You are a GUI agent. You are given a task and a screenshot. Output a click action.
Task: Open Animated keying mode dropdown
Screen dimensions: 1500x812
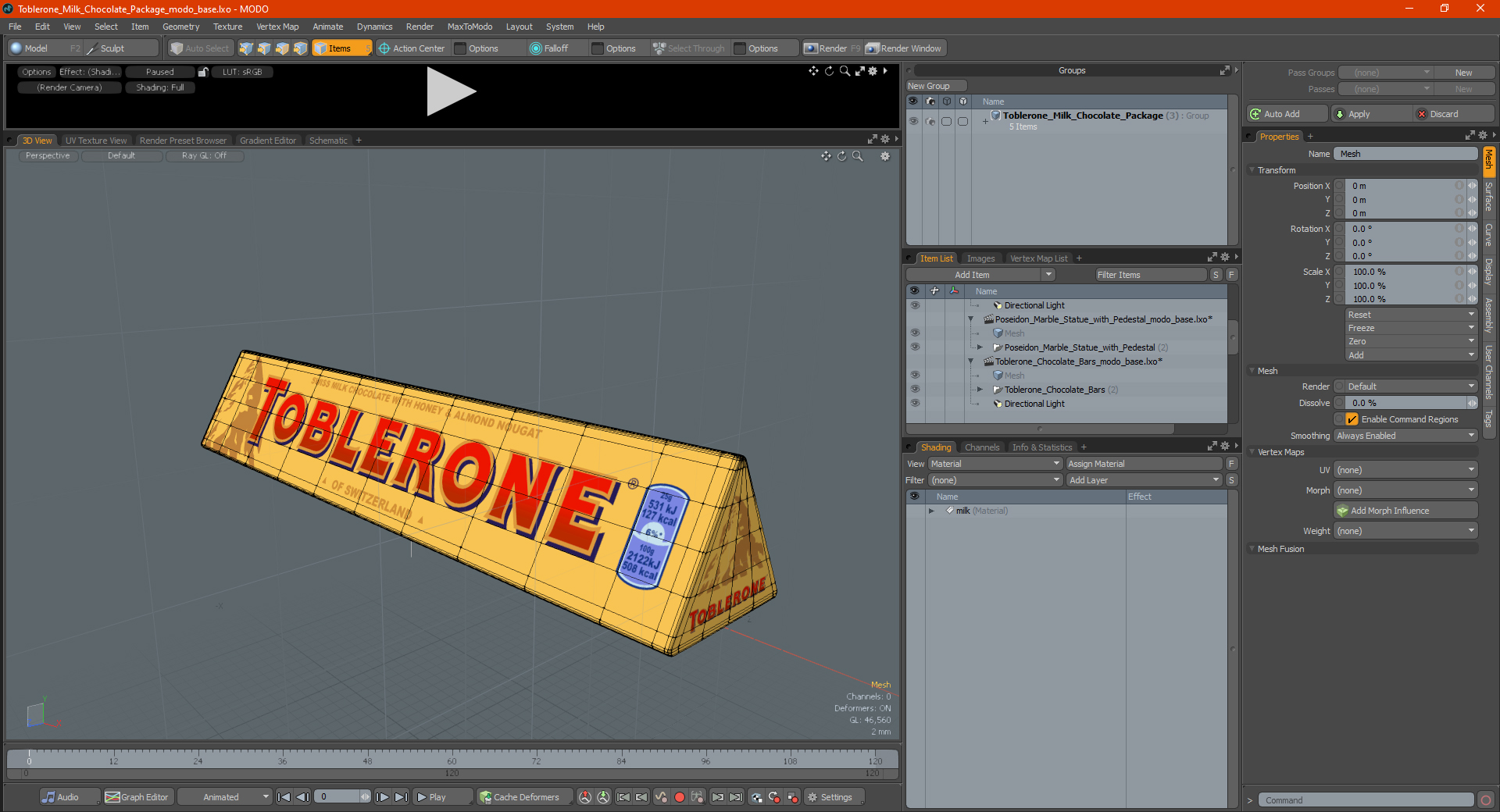coord(224,797)
